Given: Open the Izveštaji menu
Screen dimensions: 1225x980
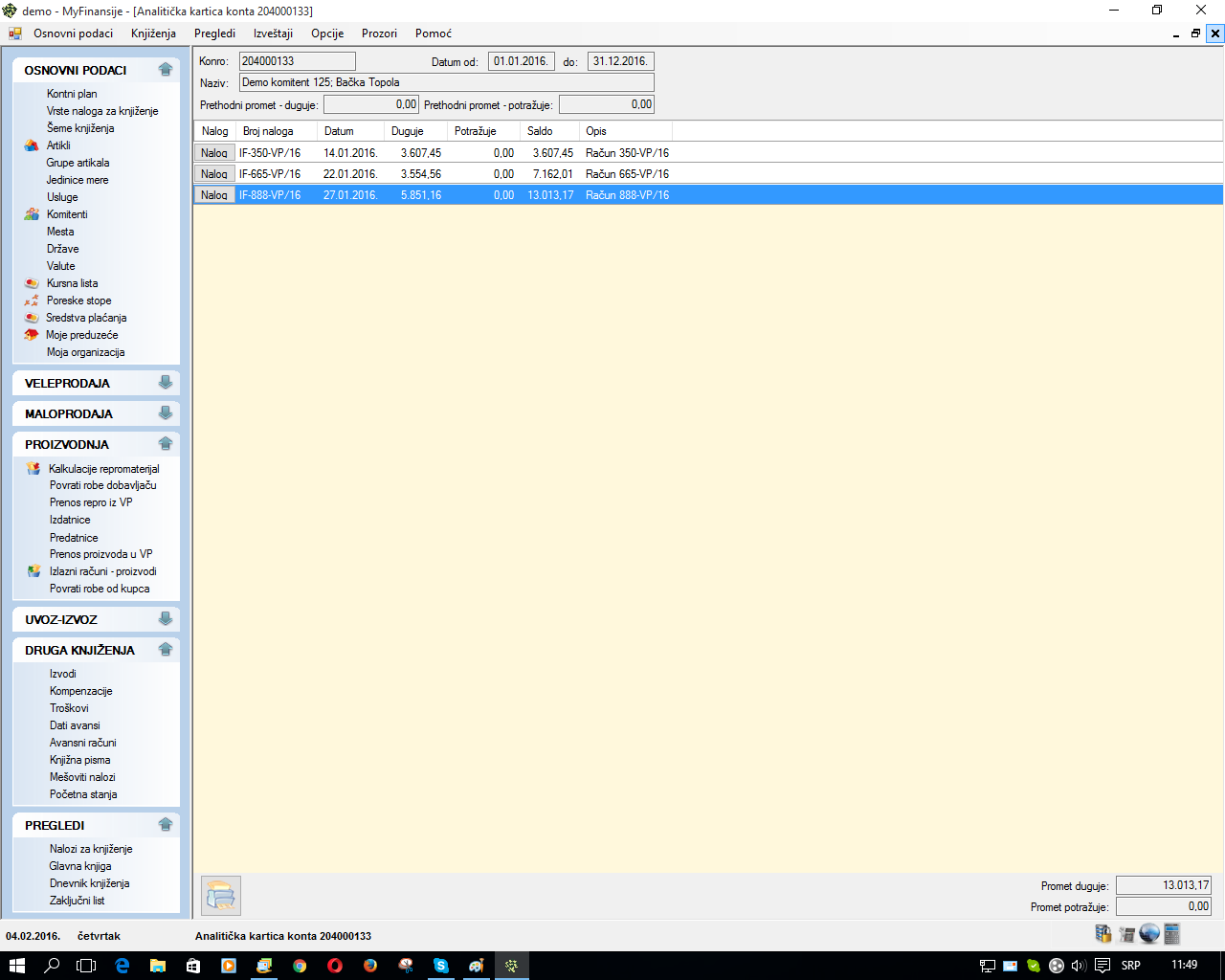Looking at the screenshot, I should (x=273, y=33).
